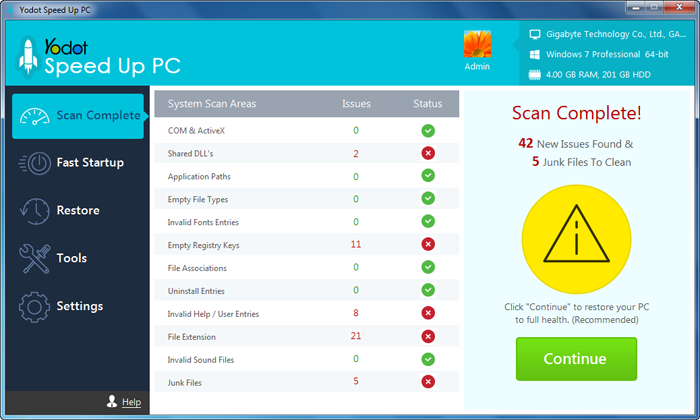Click the Admin user avatar
Image resolution: width=700 pixels, height=420 pixels.
478,46
